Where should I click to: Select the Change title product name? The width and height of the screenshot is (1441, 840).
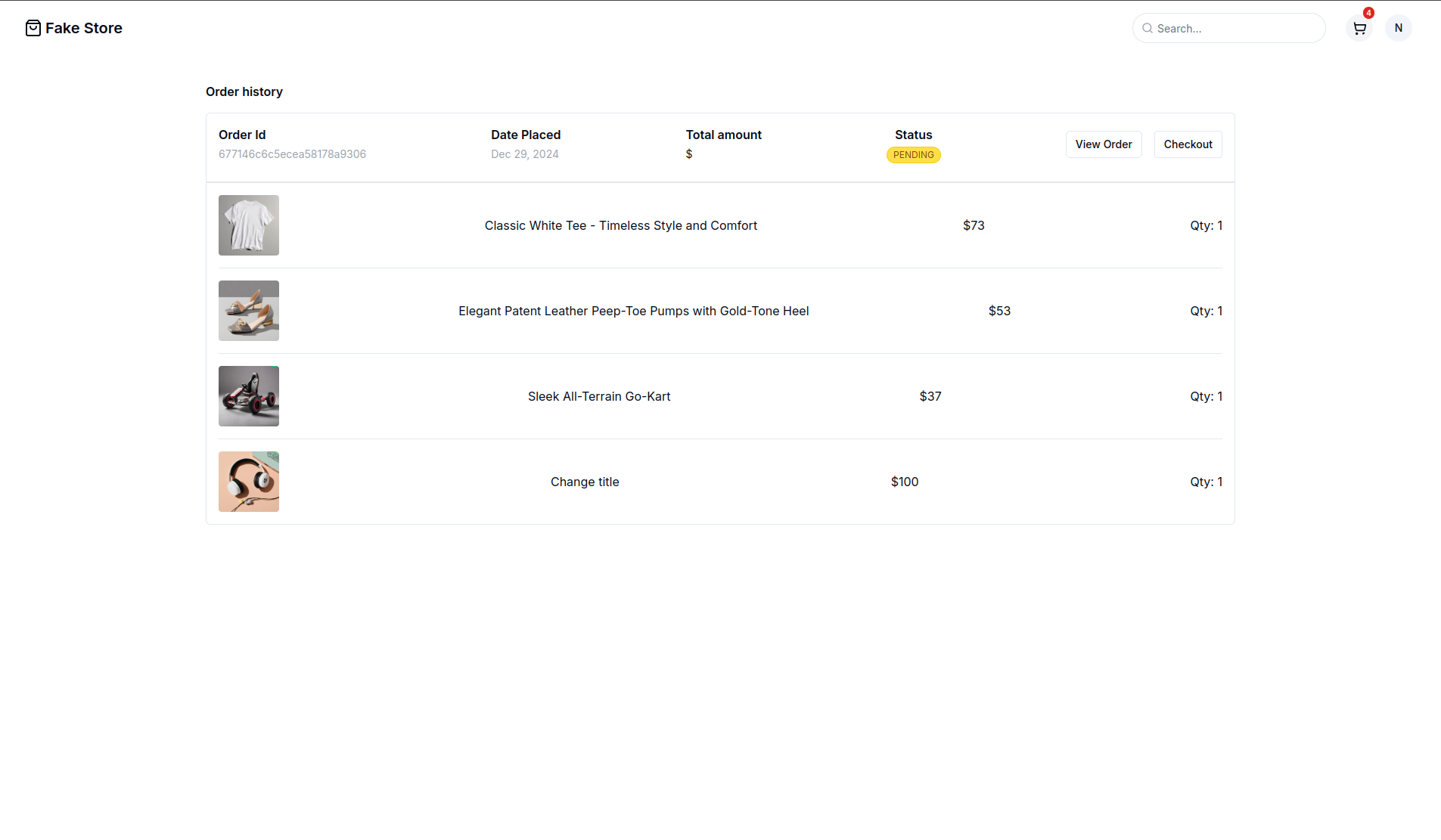coord(585,482)
